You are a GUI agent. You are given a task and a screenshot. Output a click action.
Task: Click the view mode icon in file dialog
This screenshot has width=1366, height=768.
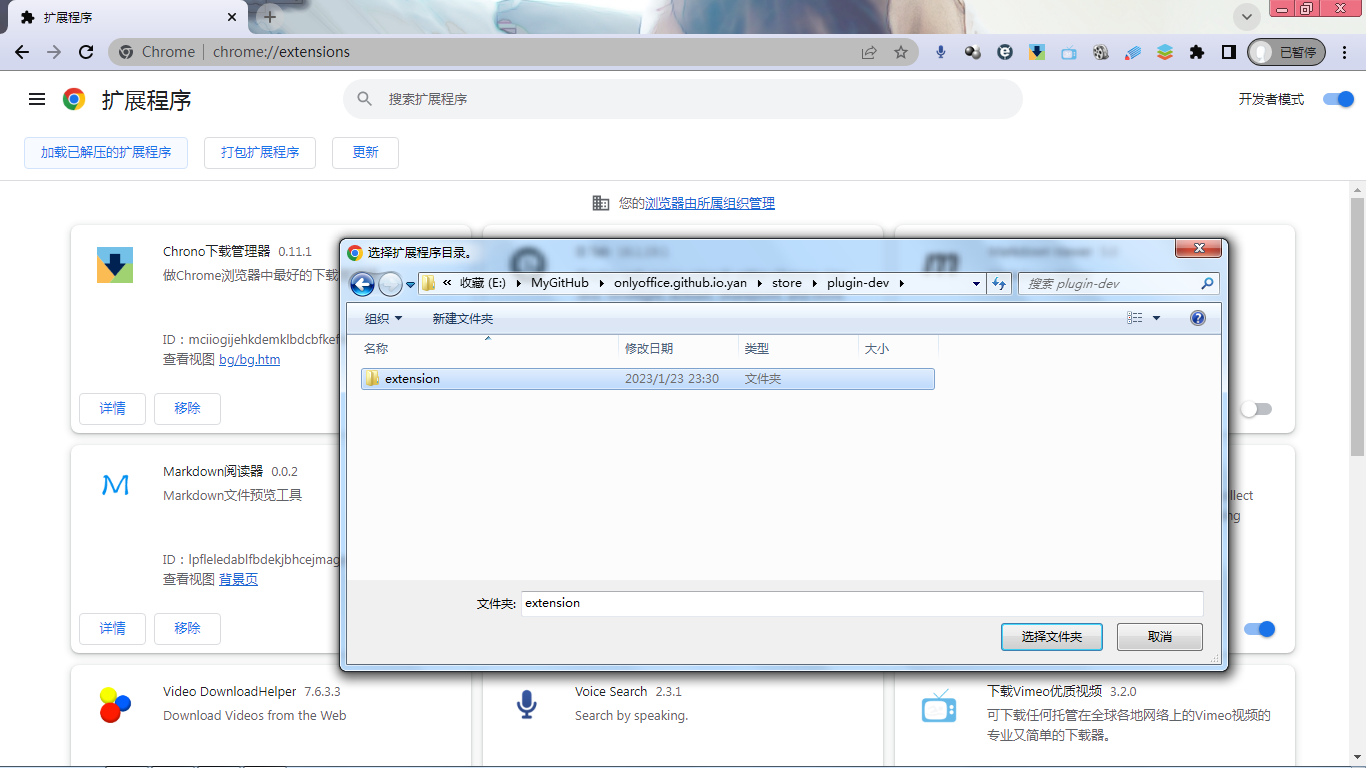(x=1135, y=318)
